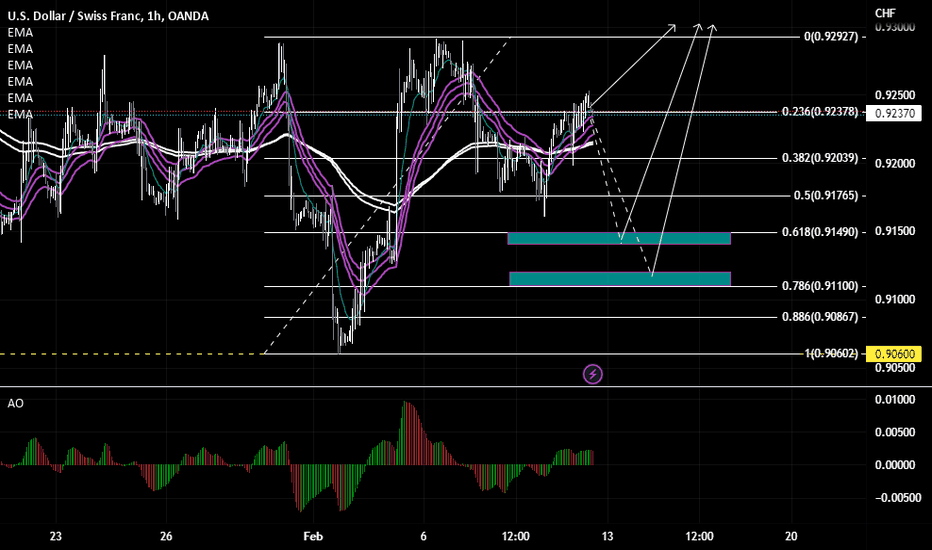Select the AO indicator label
Viewport: 932px width, 550px height.
pos(15,404)
